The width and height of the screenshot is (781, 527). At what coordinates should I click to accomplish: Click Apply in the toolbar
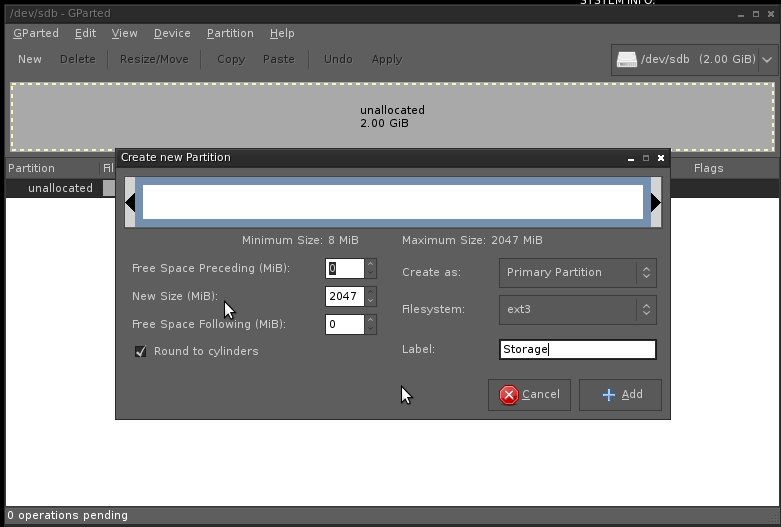(387, 59)
